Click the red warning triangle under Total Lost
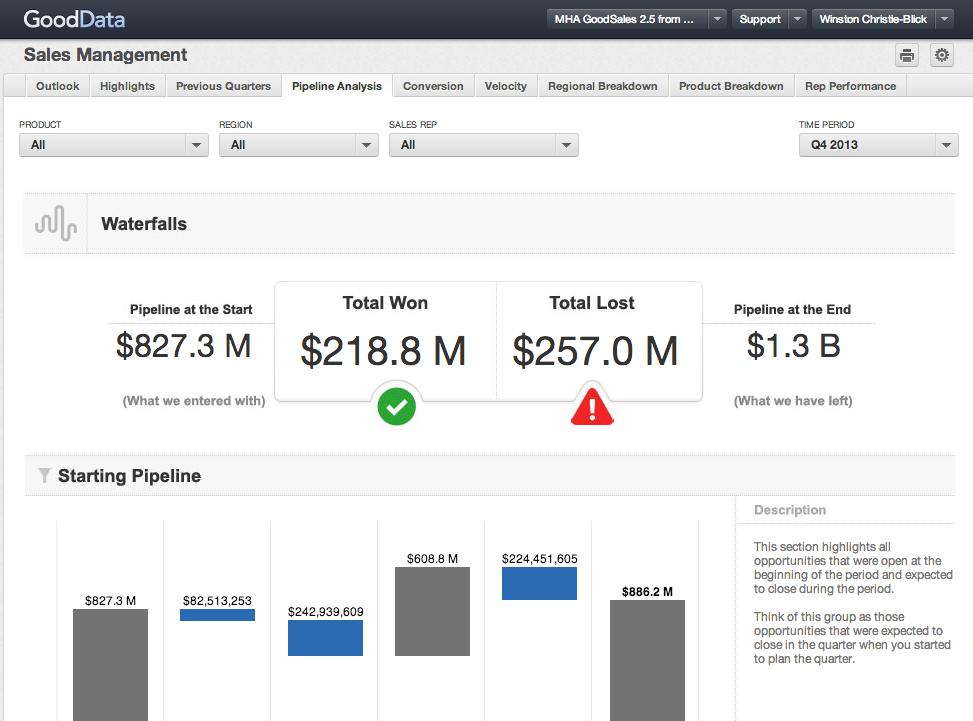 [x=592, y=405]
